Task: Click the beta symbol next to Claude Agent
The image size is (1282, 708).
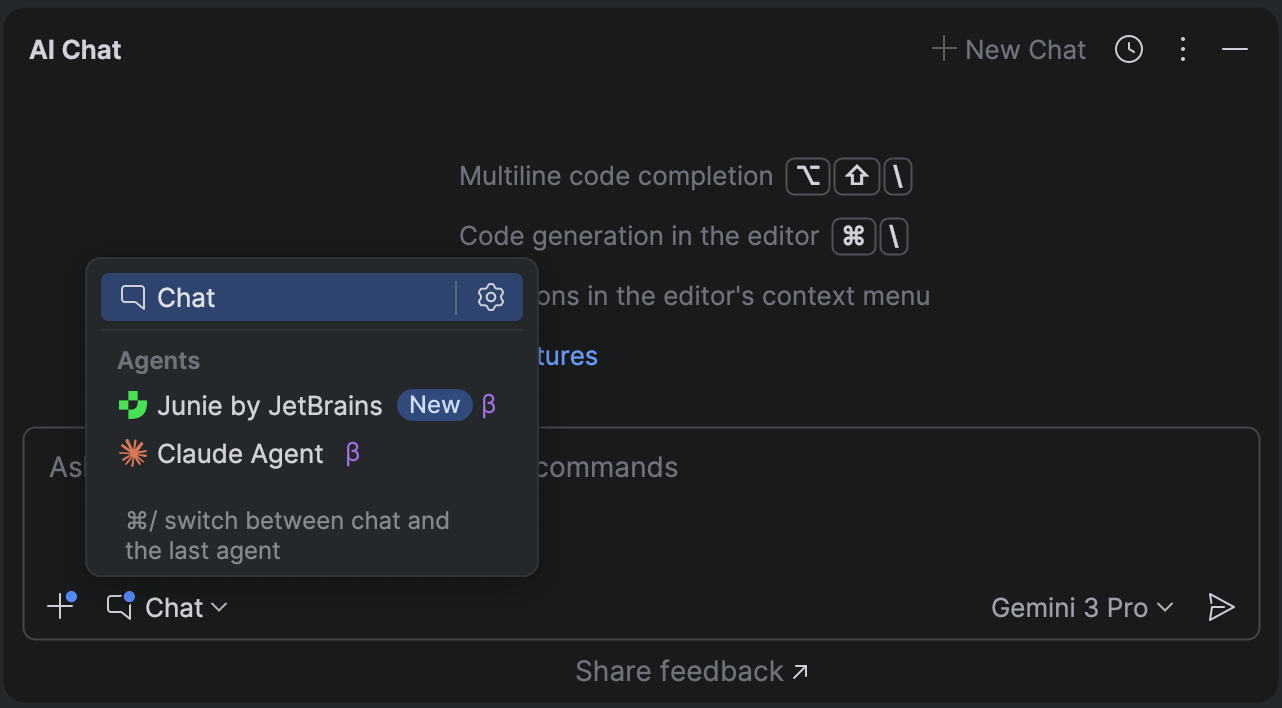Action: point(352,454)
